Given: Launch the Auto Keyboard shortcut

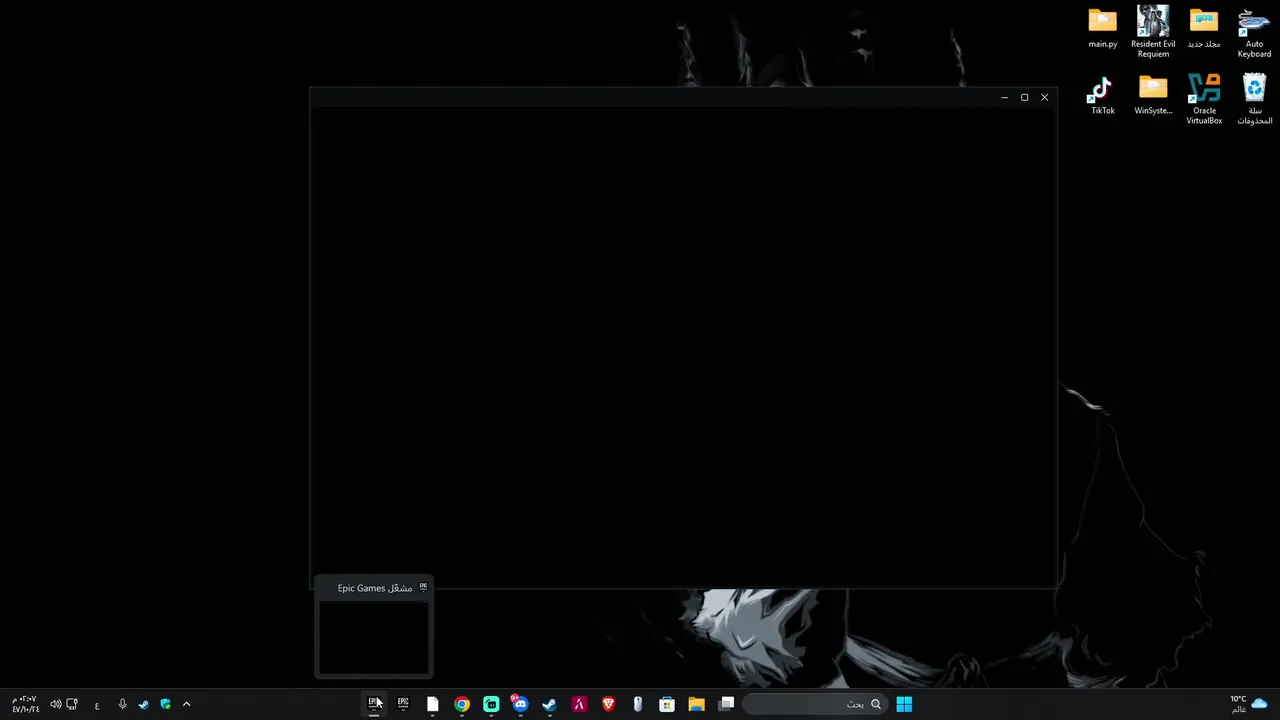Looking at the screenshot, I should (x=1254, y=33).
